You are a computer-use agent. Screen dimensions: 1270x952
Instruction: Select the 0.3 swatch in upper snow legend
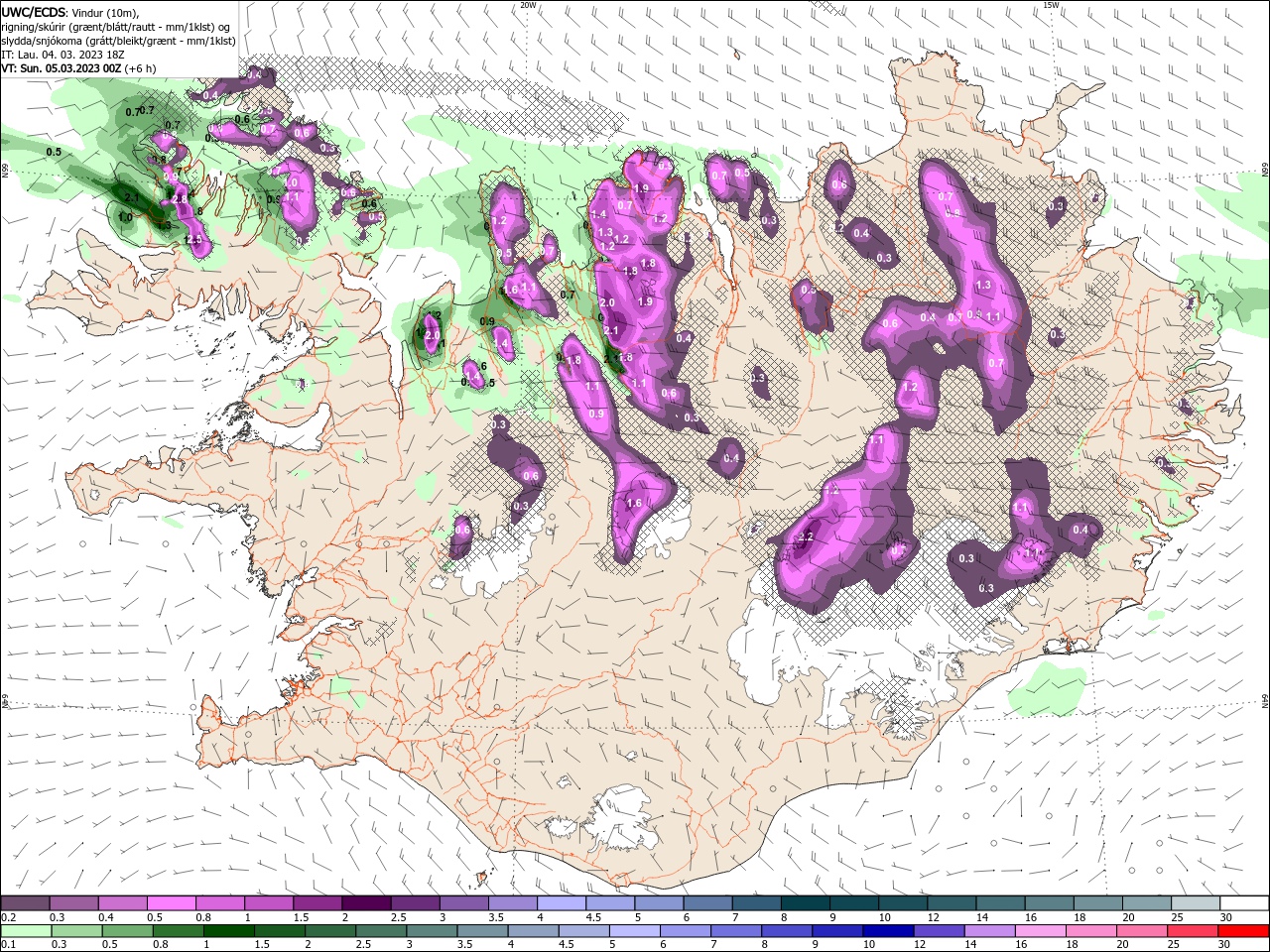(73, 902)
